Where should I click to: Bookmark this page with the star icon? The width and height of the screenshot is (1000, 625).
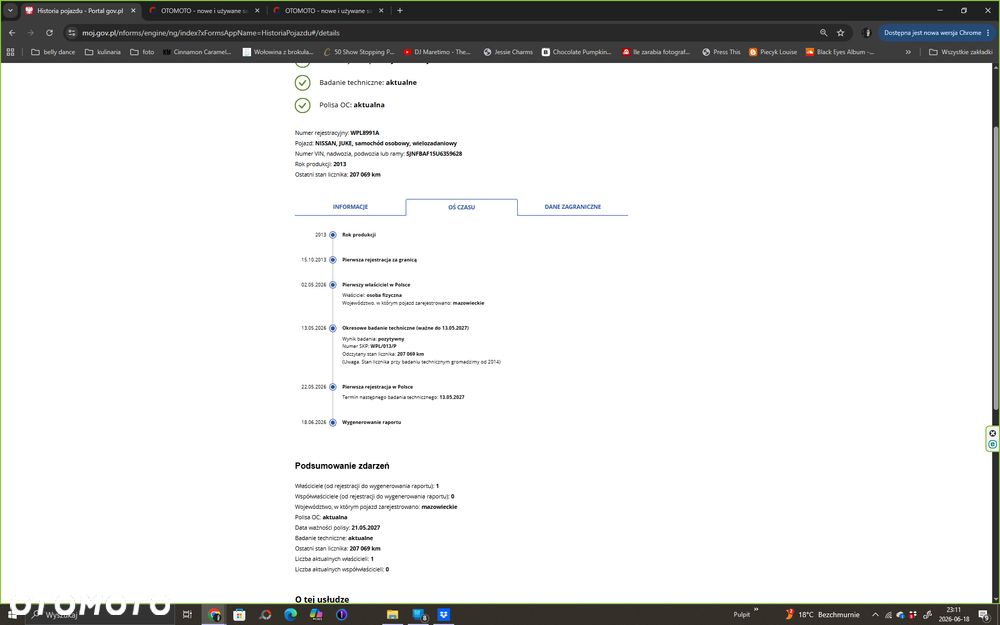point(841,33)
